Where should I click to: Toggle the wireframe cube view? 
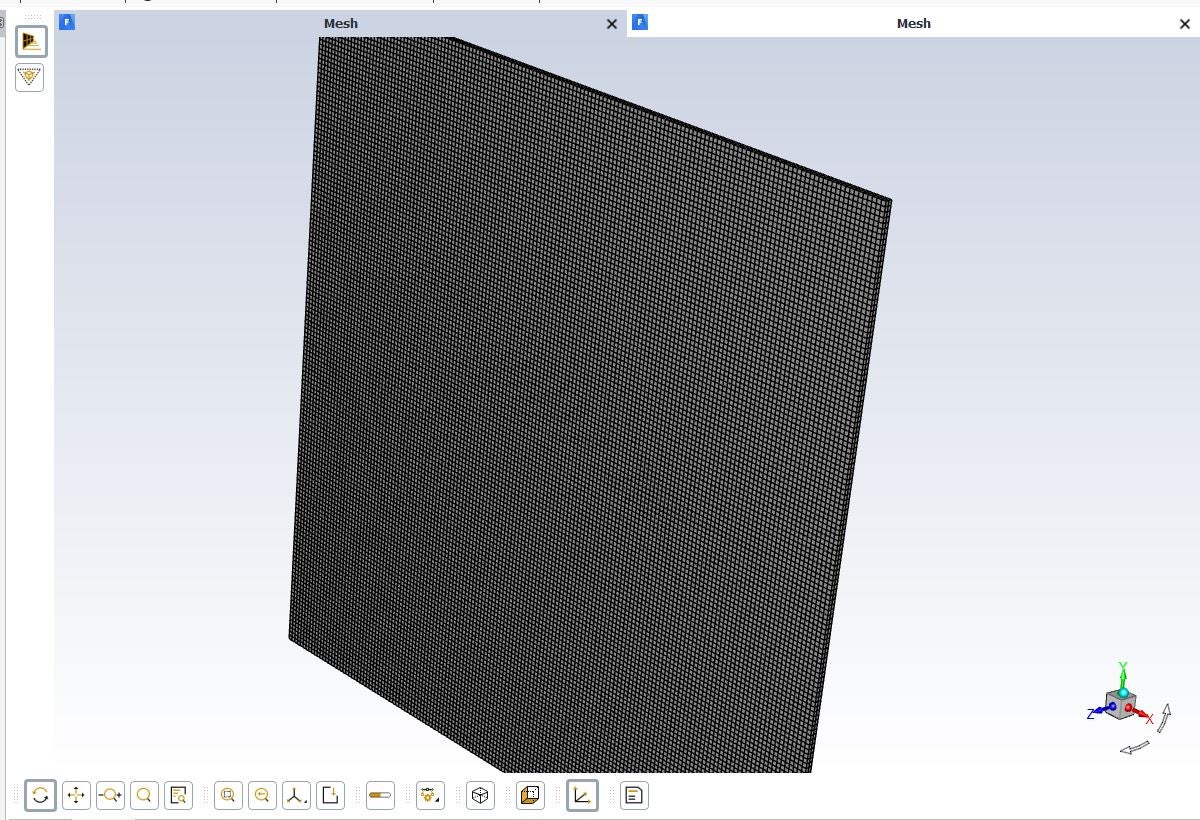(480, 796)
